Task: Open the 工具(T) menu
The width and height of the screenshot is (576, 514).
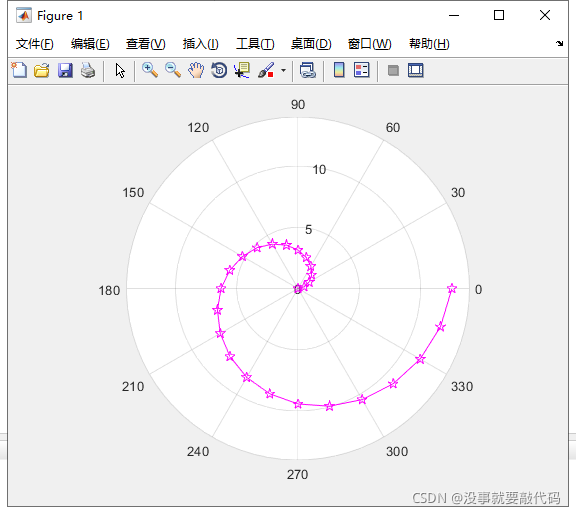Action: 255,44
